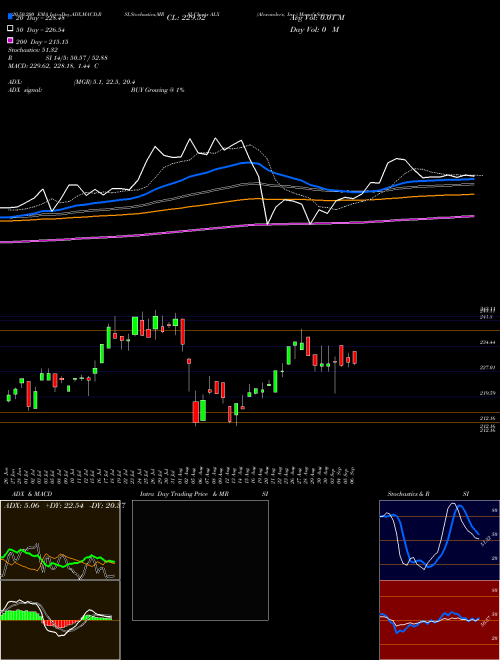Click the date axis labels under candlesticks
This screenshot has width=500, height=660.
(x=180, y=476)
